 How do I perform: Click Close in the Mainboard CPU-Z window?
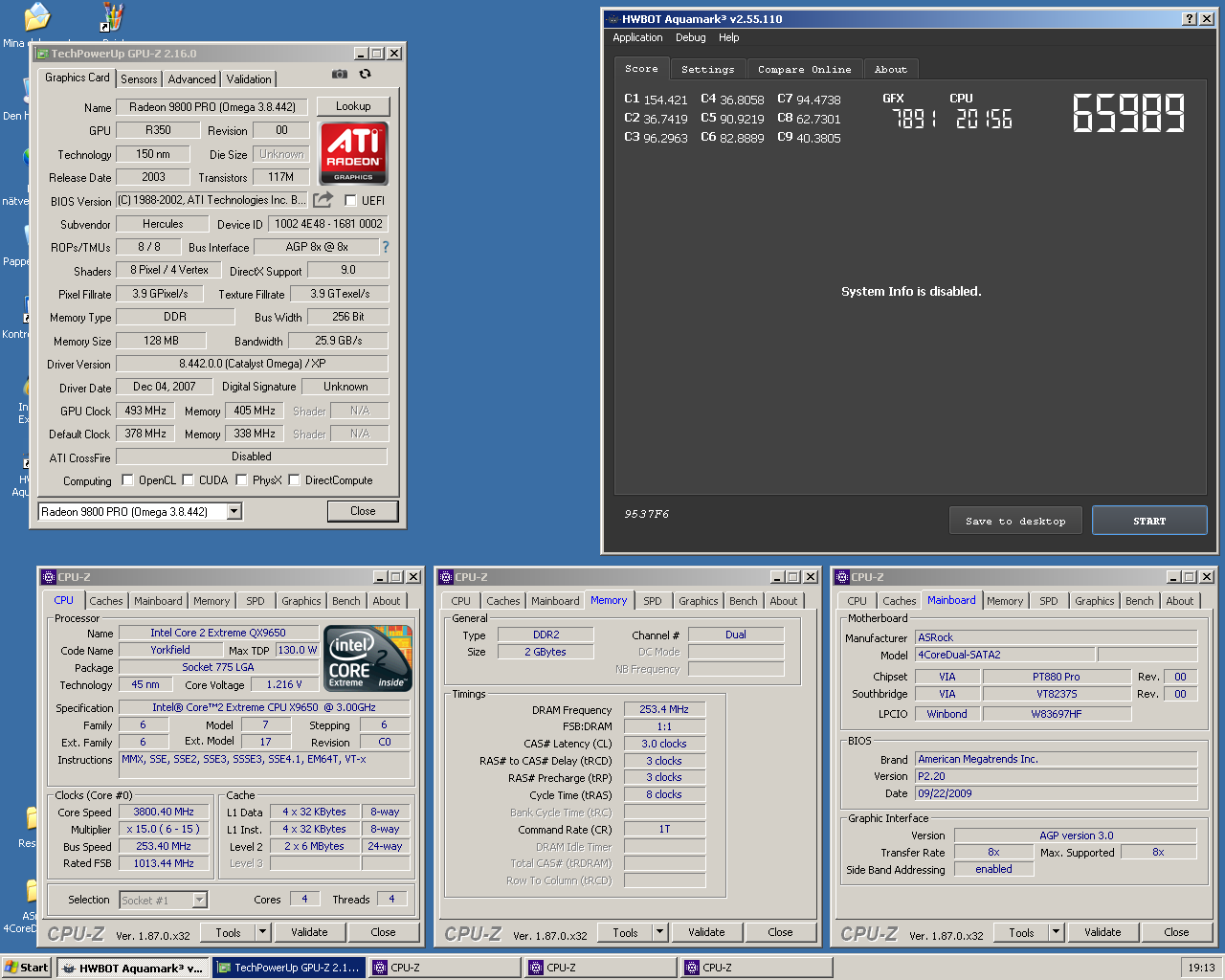1176,932
